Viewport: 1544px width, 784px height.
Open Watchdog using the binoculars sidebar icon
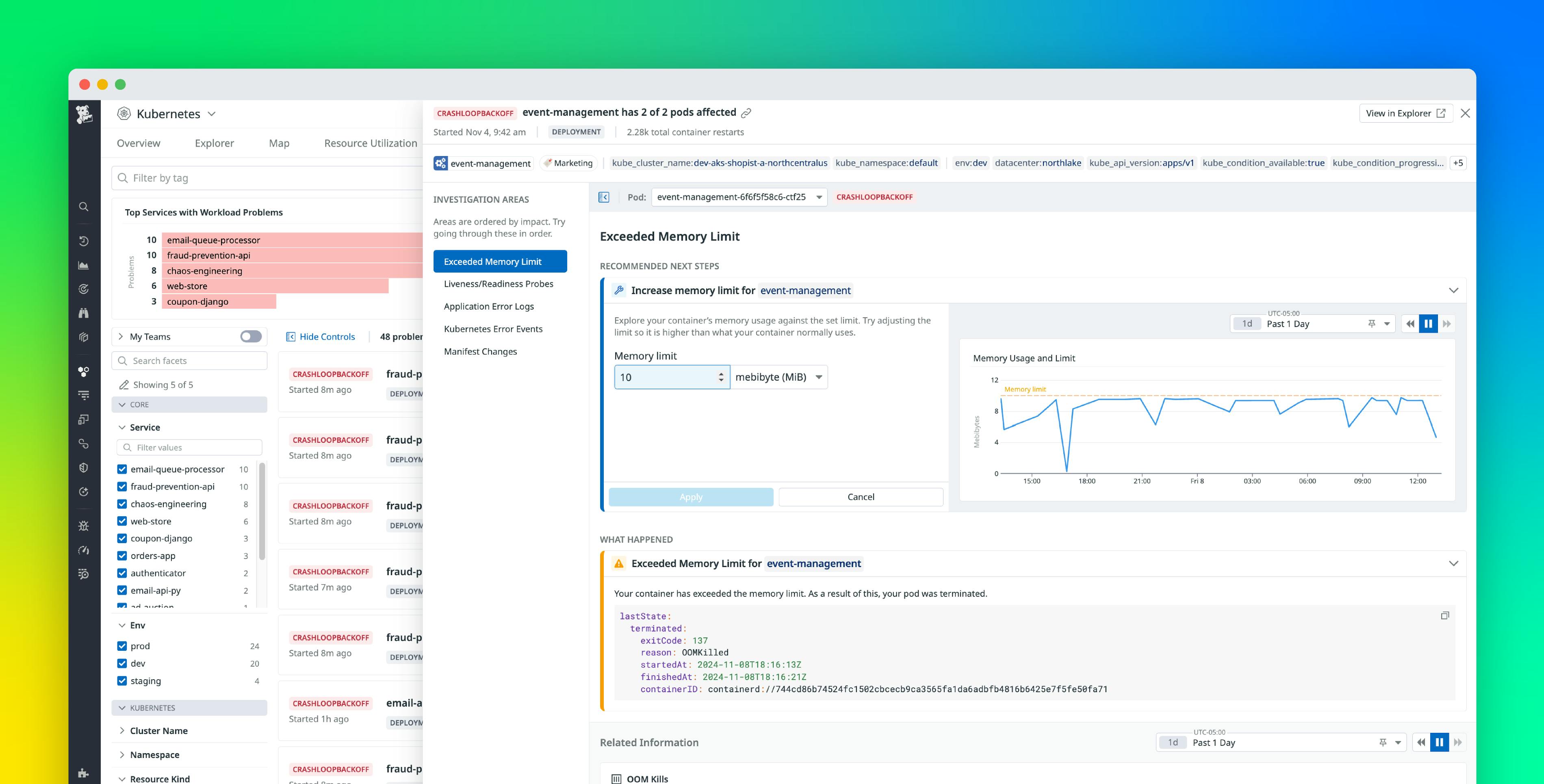point(84,312)
